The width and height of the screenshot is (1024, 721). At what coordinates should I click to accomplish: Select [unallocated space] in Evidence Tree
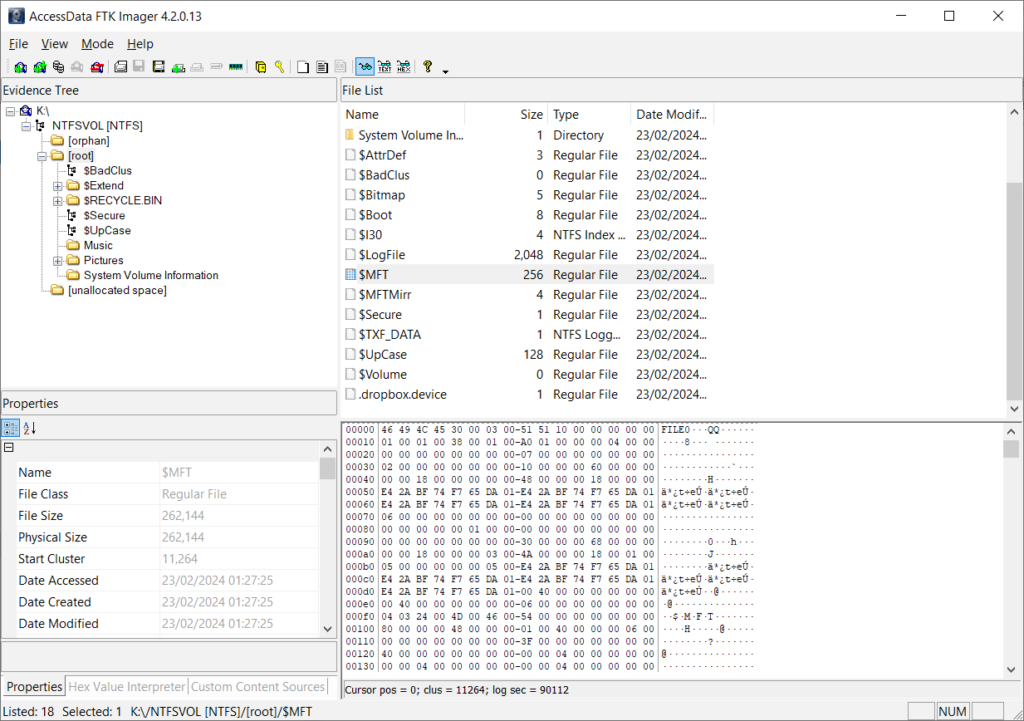[117, 291]
